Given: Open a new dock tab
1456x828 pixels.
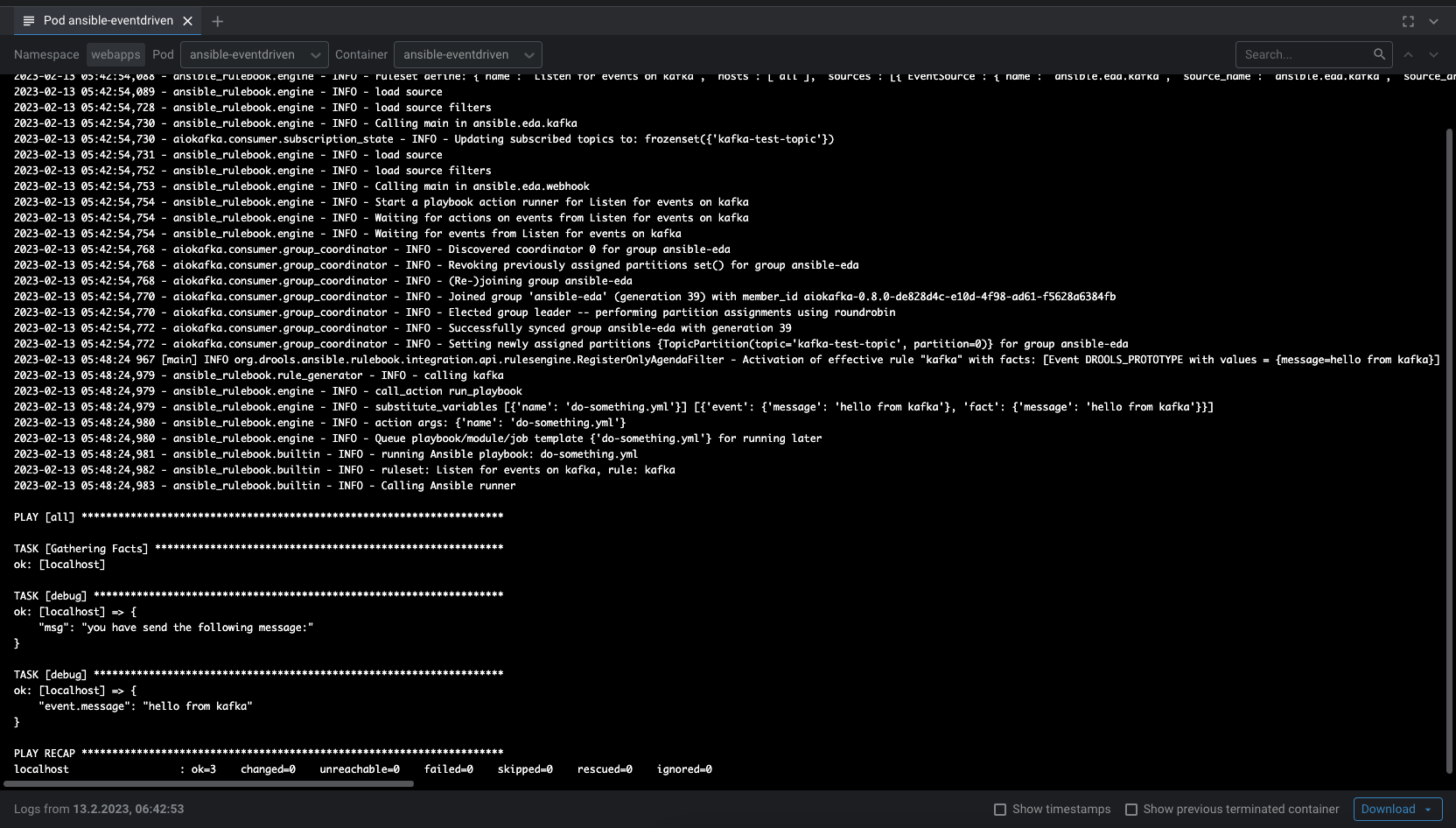Looking at the screenshot, I should point(217,21).
